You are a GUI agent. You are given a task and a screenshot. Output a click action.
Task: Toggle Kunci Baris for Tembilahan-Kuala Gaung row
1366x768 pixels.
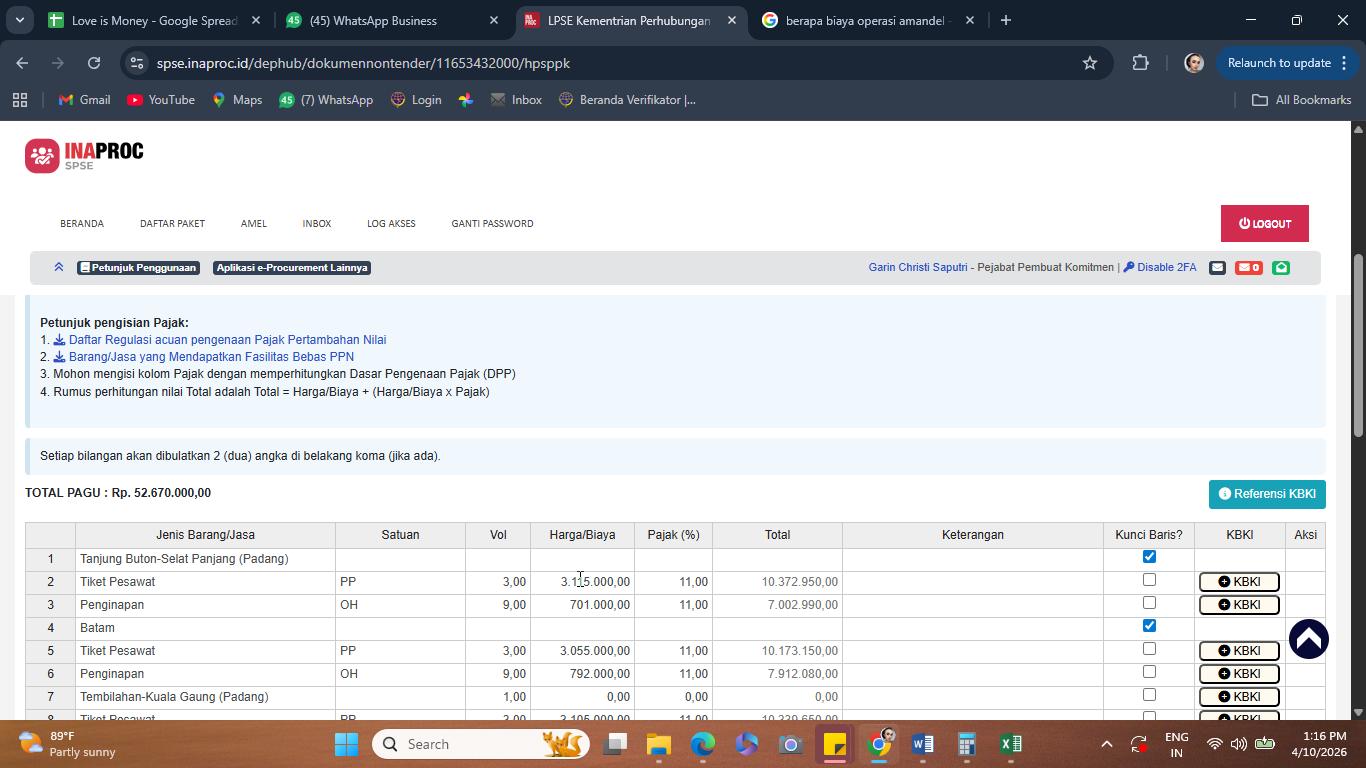coord(1149,695)
